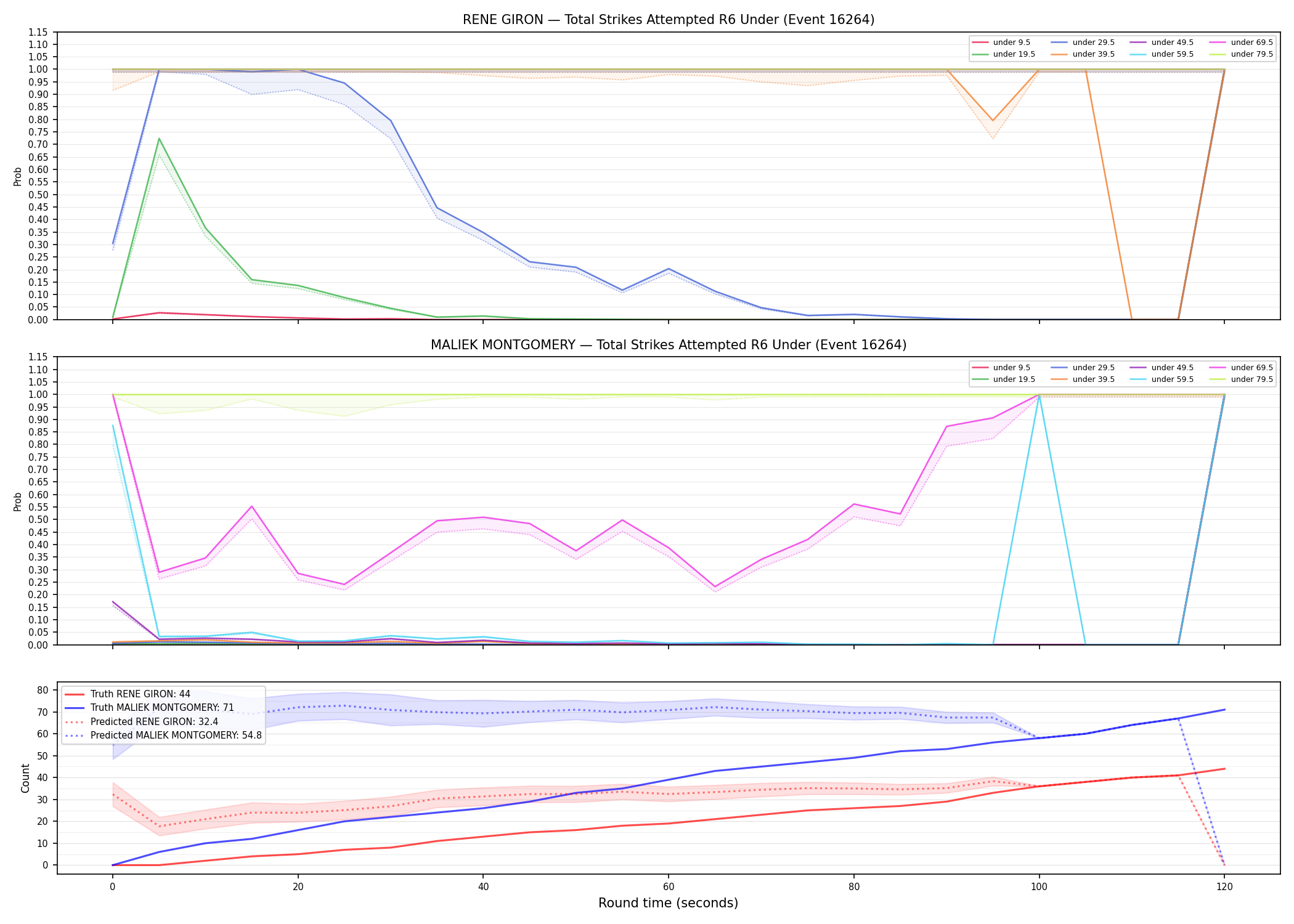This screenshot has height=924, width=1294.
Task: Click the RENE GIRON chart title
Action: coord(669,20)
